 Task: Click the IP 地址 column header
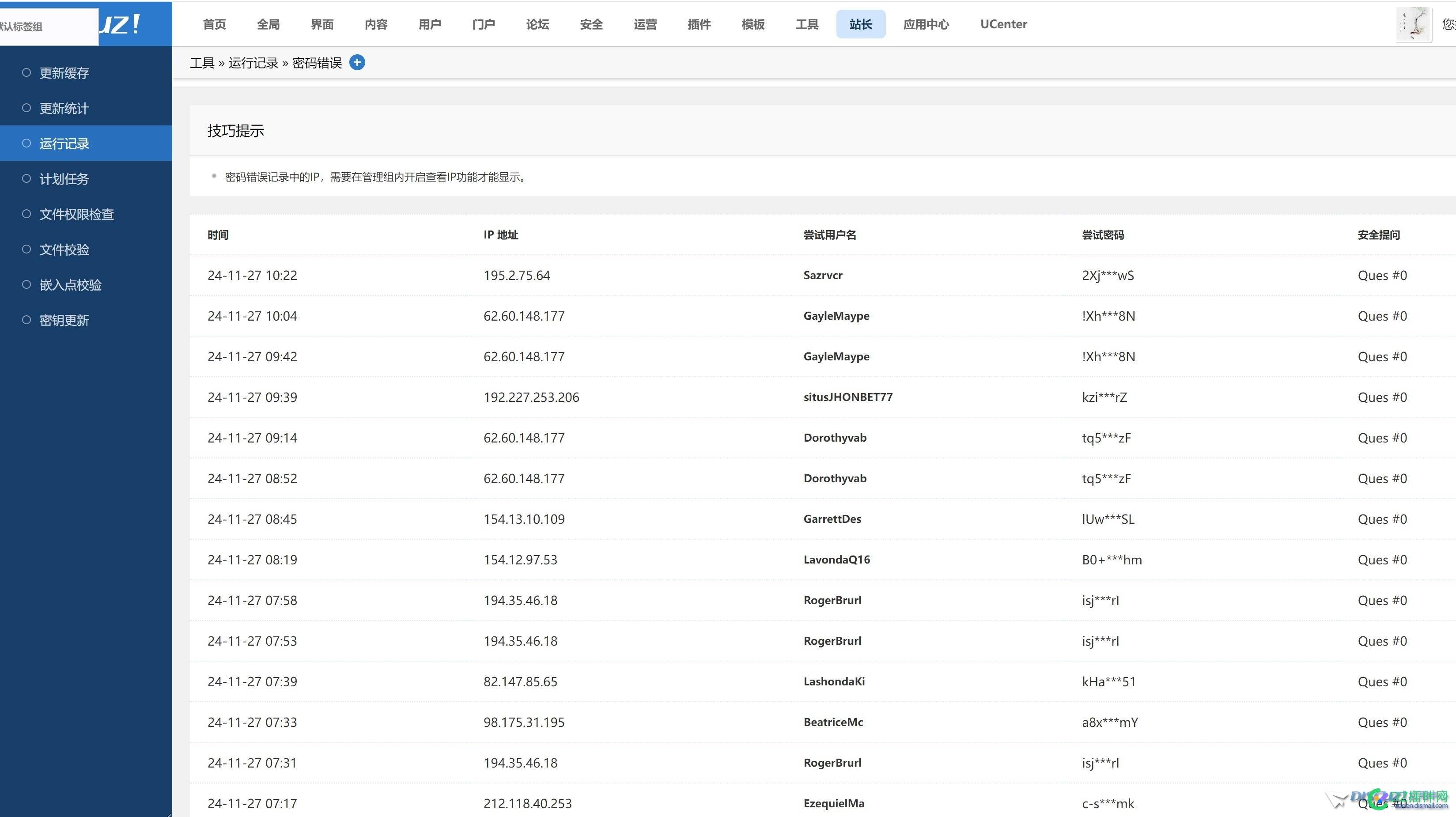[x=501, y=235]
